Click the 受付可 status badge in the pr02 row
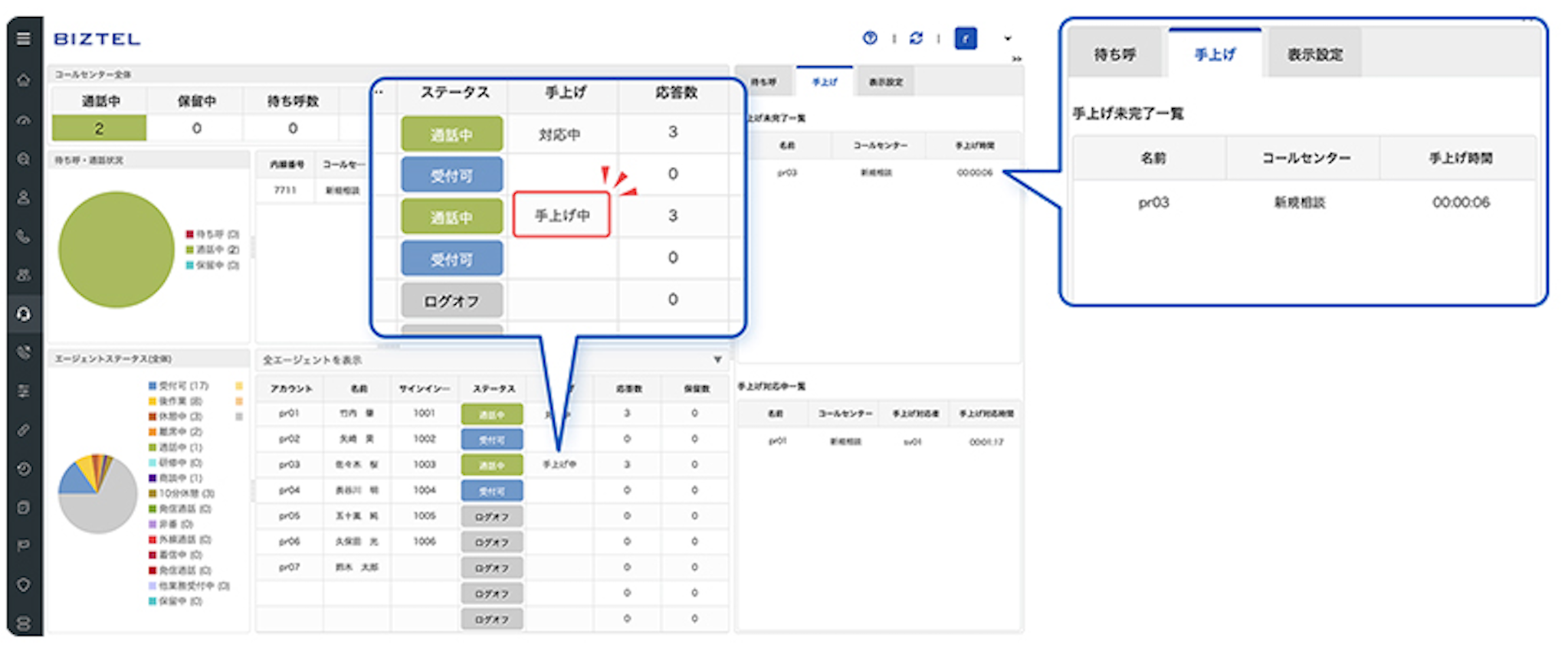1568x651 pixels. [492, 440]
